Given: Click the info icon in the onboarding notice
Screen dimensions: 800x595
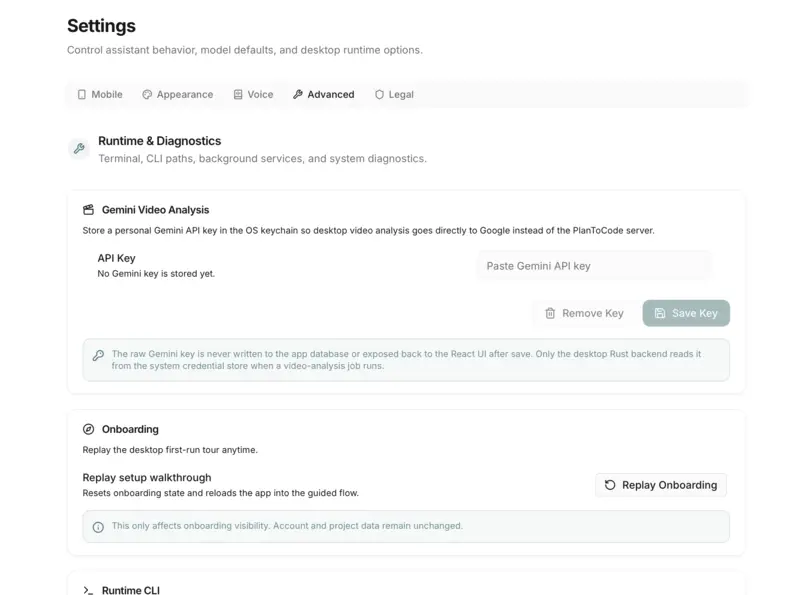Looking at the screenshot, I should click(98, 525).
